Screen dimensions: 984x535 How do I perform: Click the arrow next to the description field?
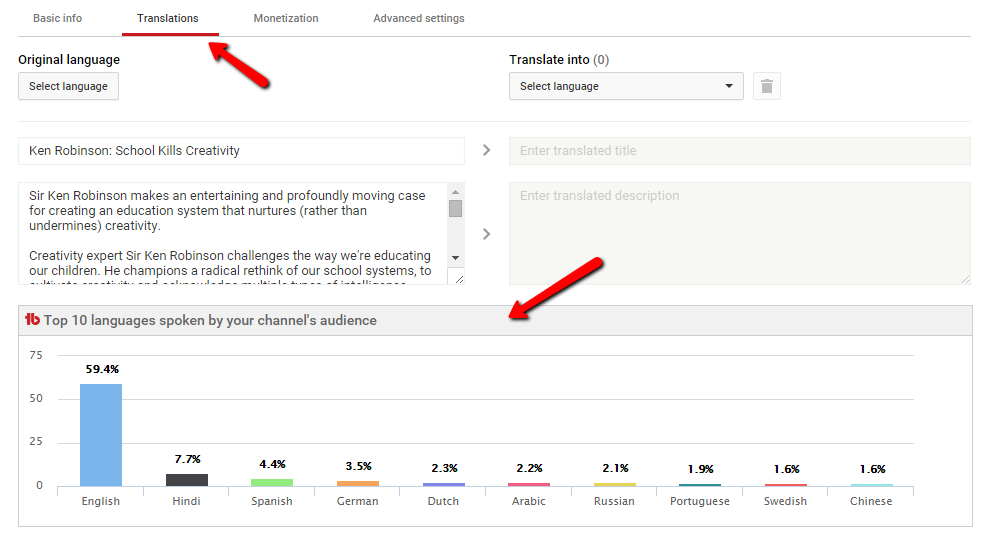point(487,234)
